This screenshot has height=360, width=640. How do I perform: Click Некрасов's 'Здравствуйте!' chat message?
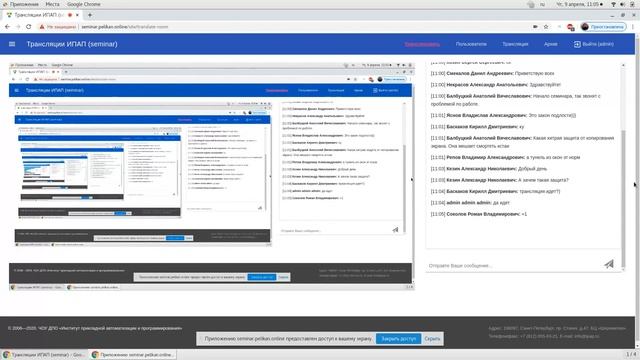[496, 85]
